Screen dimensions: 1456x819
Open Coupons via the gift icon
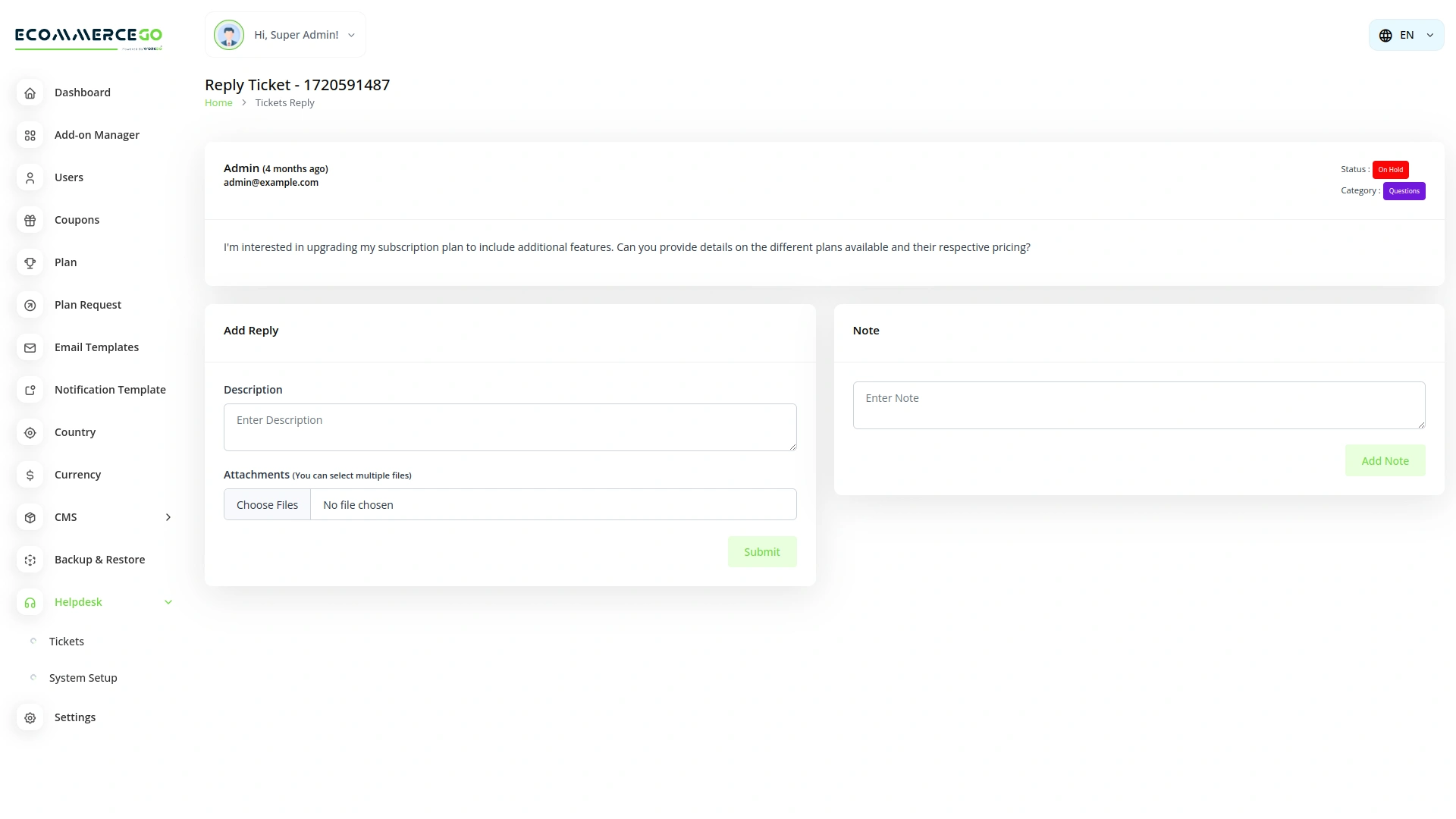click(x=30, y=220)
